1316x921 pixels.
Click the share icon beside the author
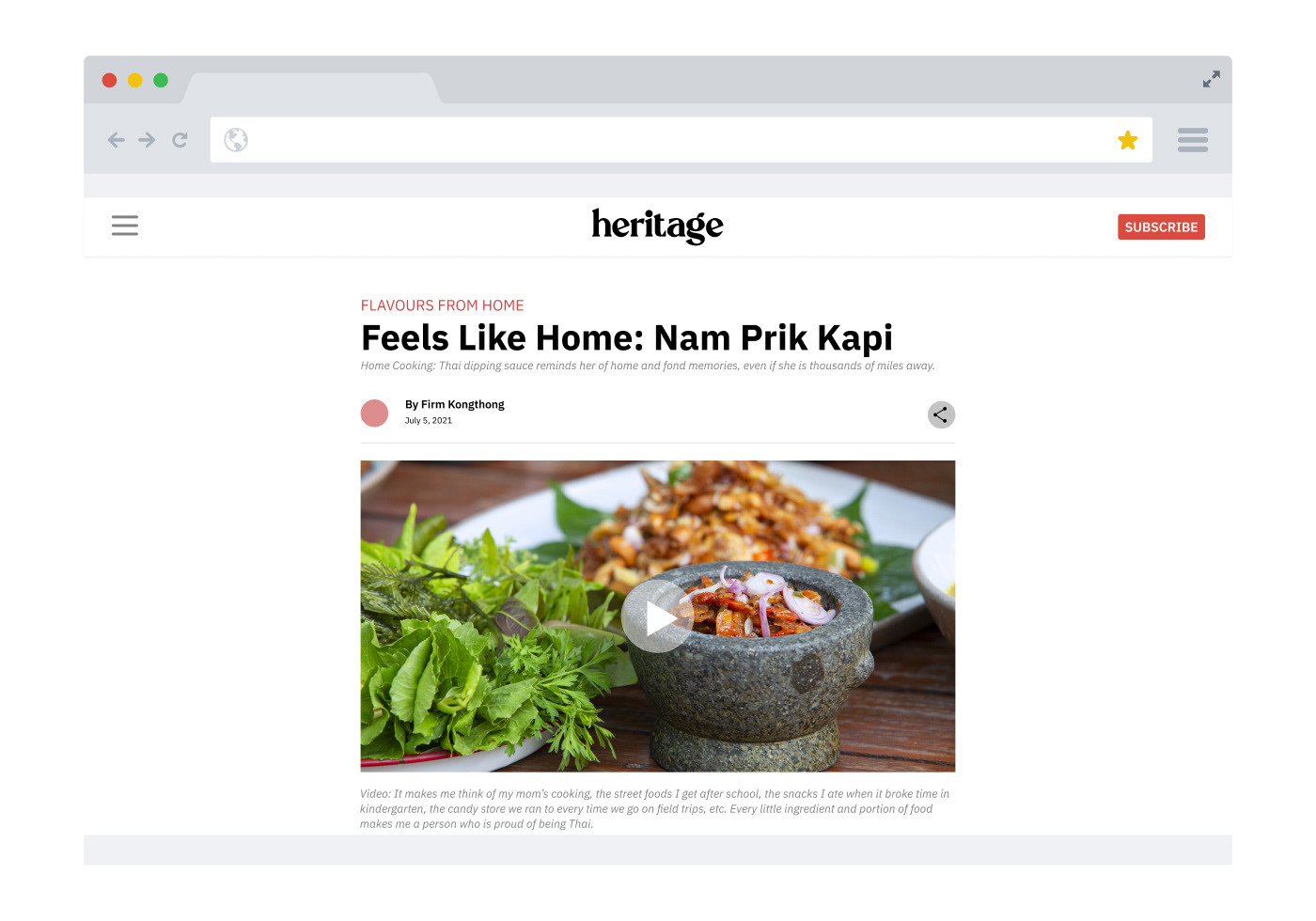pyautogui.click(x=941, y=414)
